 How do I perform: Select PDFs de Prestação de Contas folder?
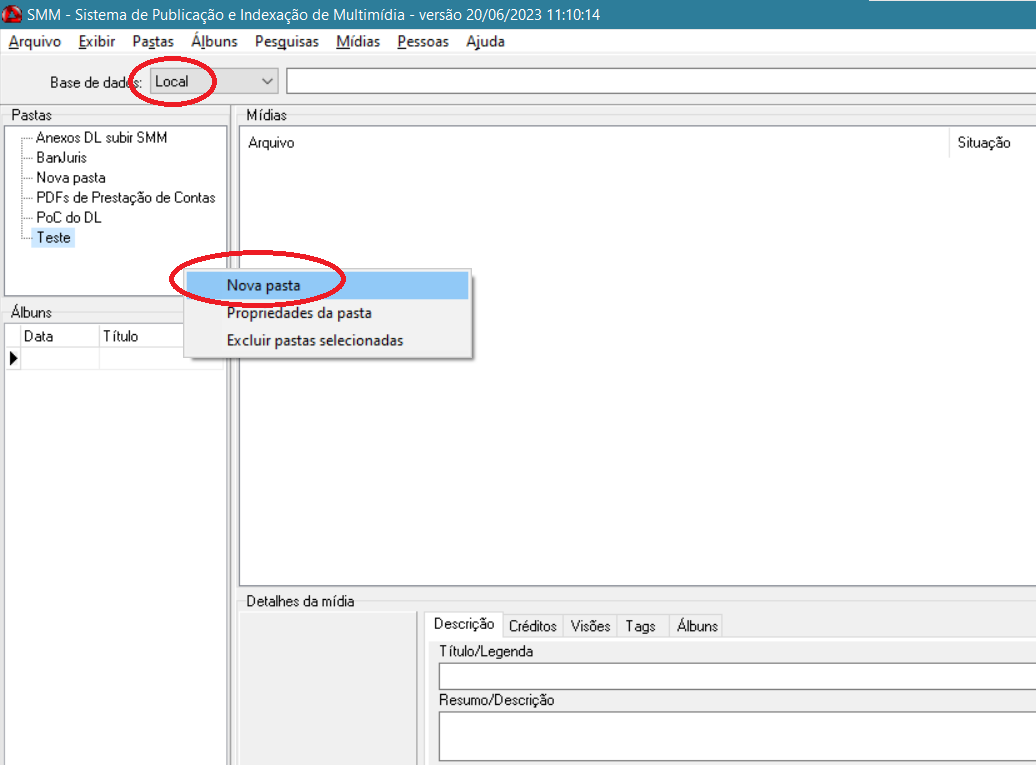[126, 198]
